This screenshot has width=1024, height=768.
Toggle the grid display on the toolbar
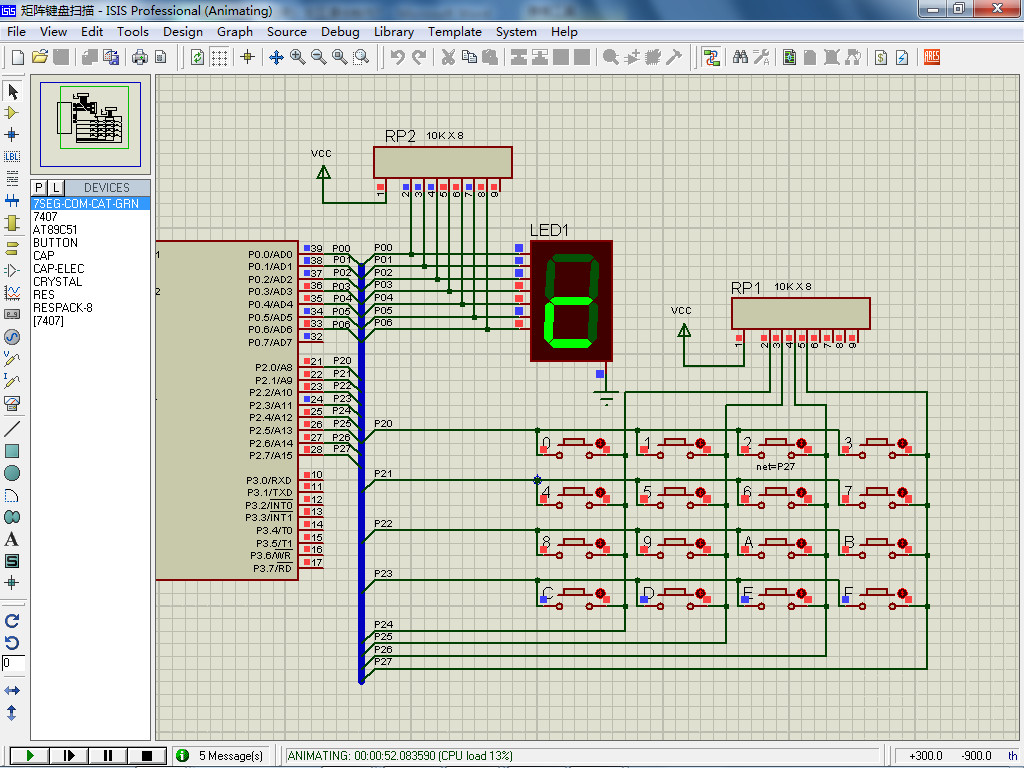[x=219, y=57]
